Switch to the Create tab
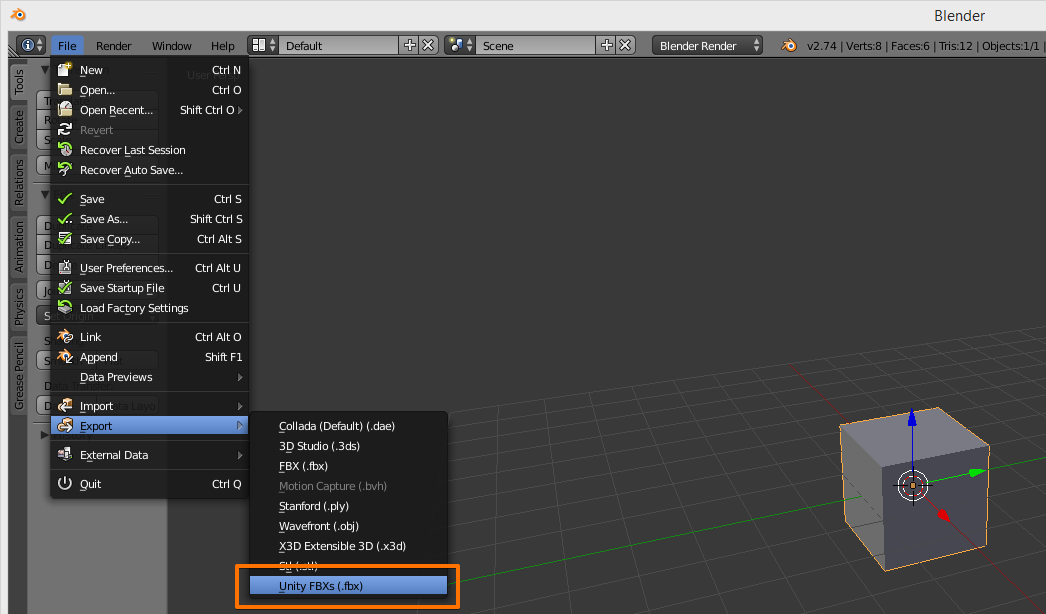 (19, 127)
